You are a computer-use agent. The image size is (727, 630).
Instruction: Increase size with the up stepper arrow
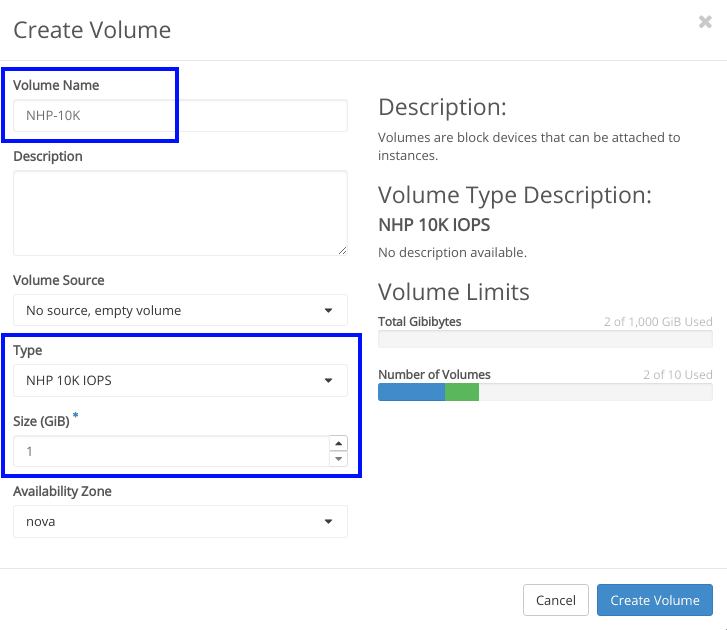(x=338, y=444)
